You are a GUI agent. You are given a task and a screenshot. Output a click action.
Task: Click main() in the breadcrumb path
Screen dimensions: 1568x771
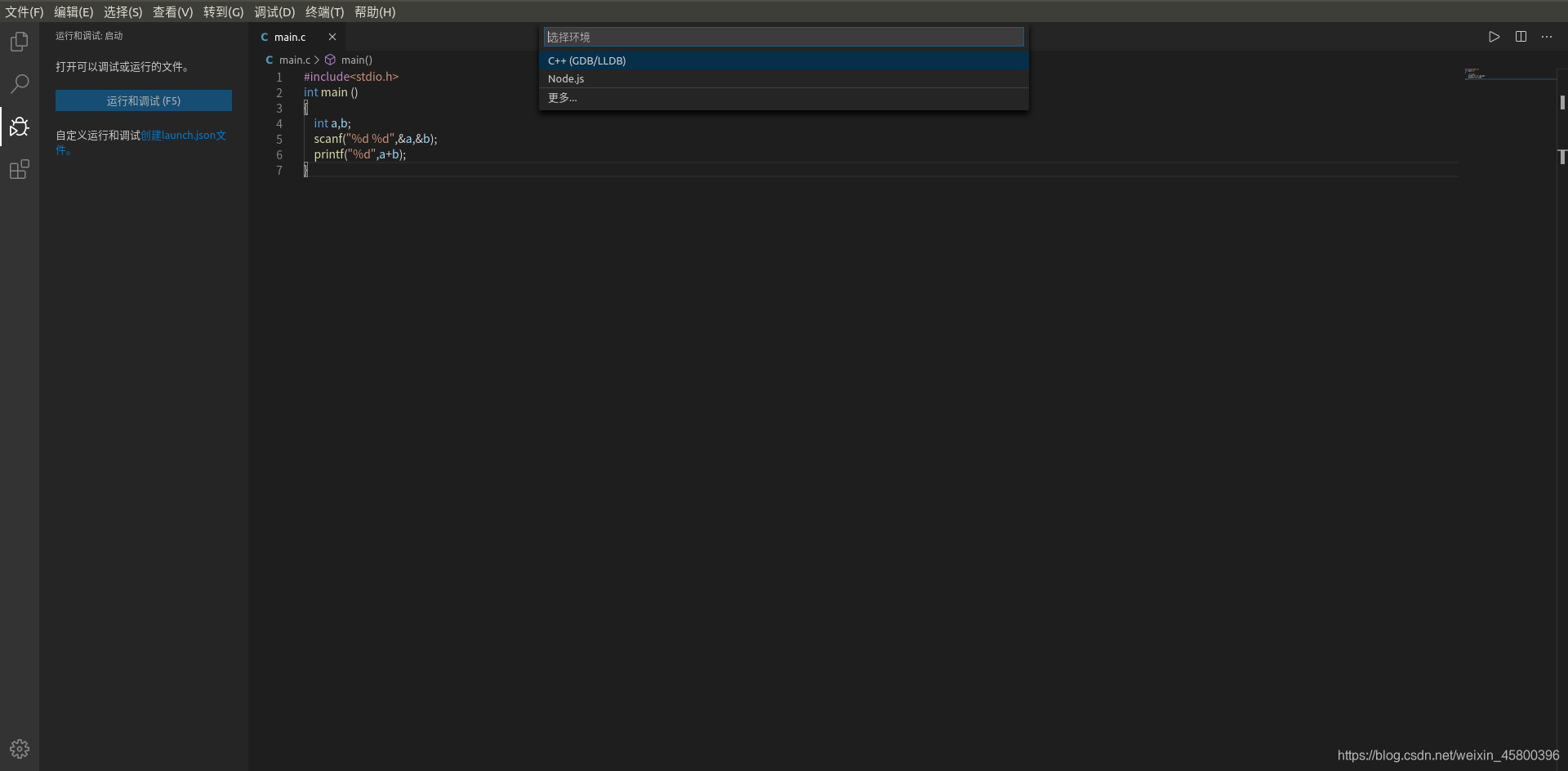pyautogui.click(x=357, y=60)
